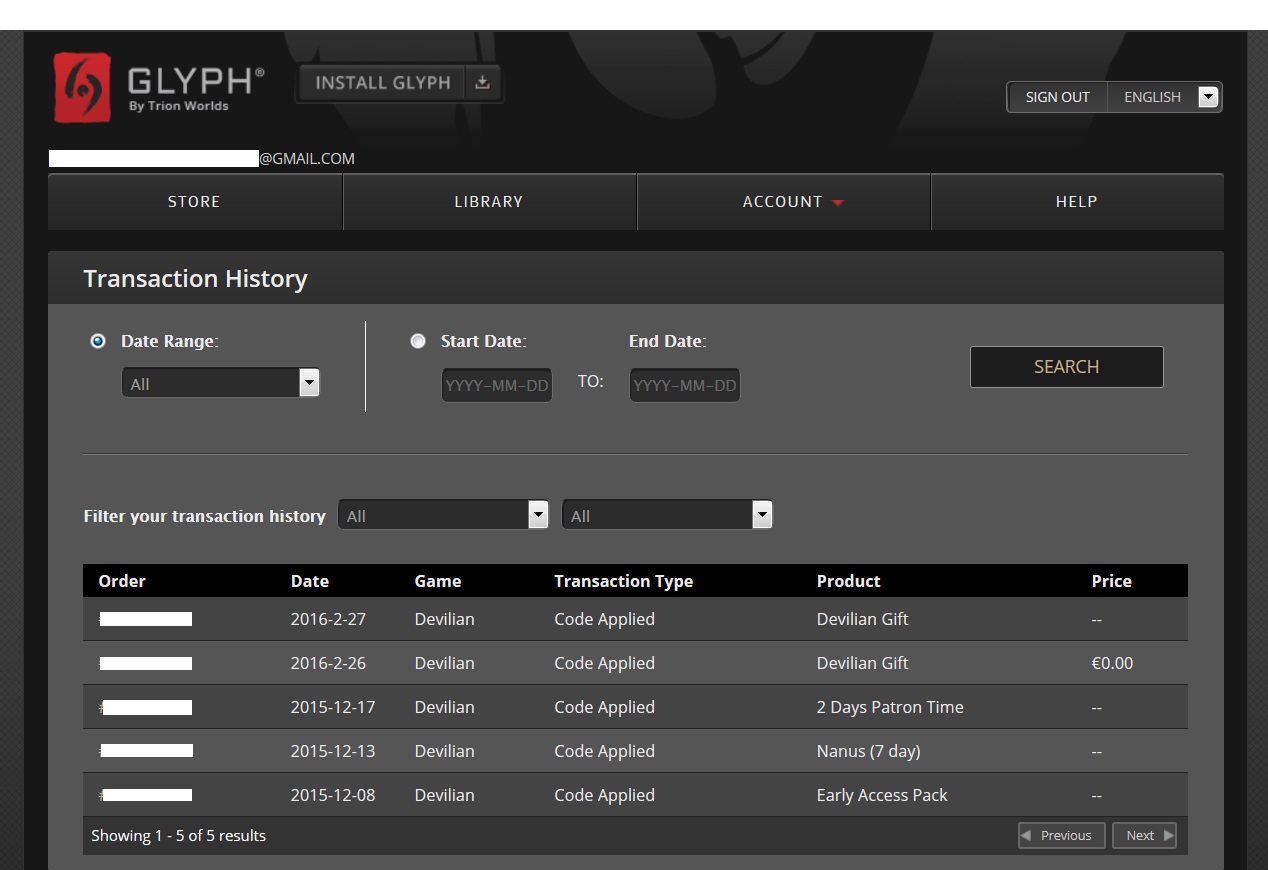Click the Glyph logo by Trion Worlds
Viewport: 1268px width, 870px height.
pyautogui.click(x=159, y=88)
